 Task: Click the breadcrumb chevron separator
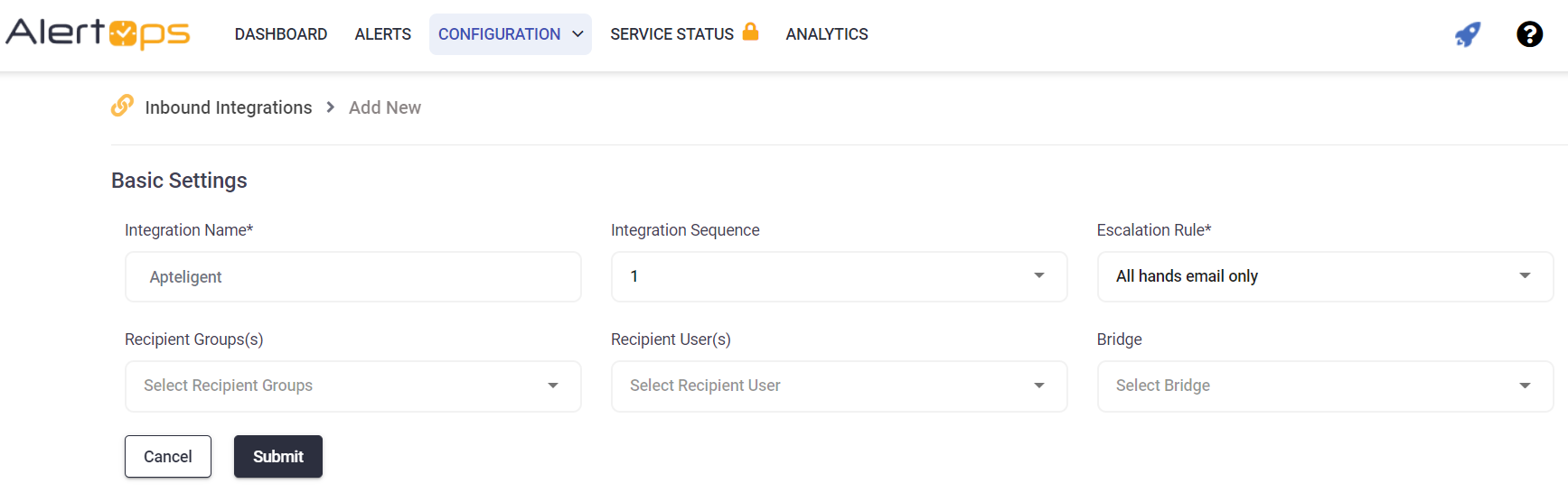(x=331, y=107)
